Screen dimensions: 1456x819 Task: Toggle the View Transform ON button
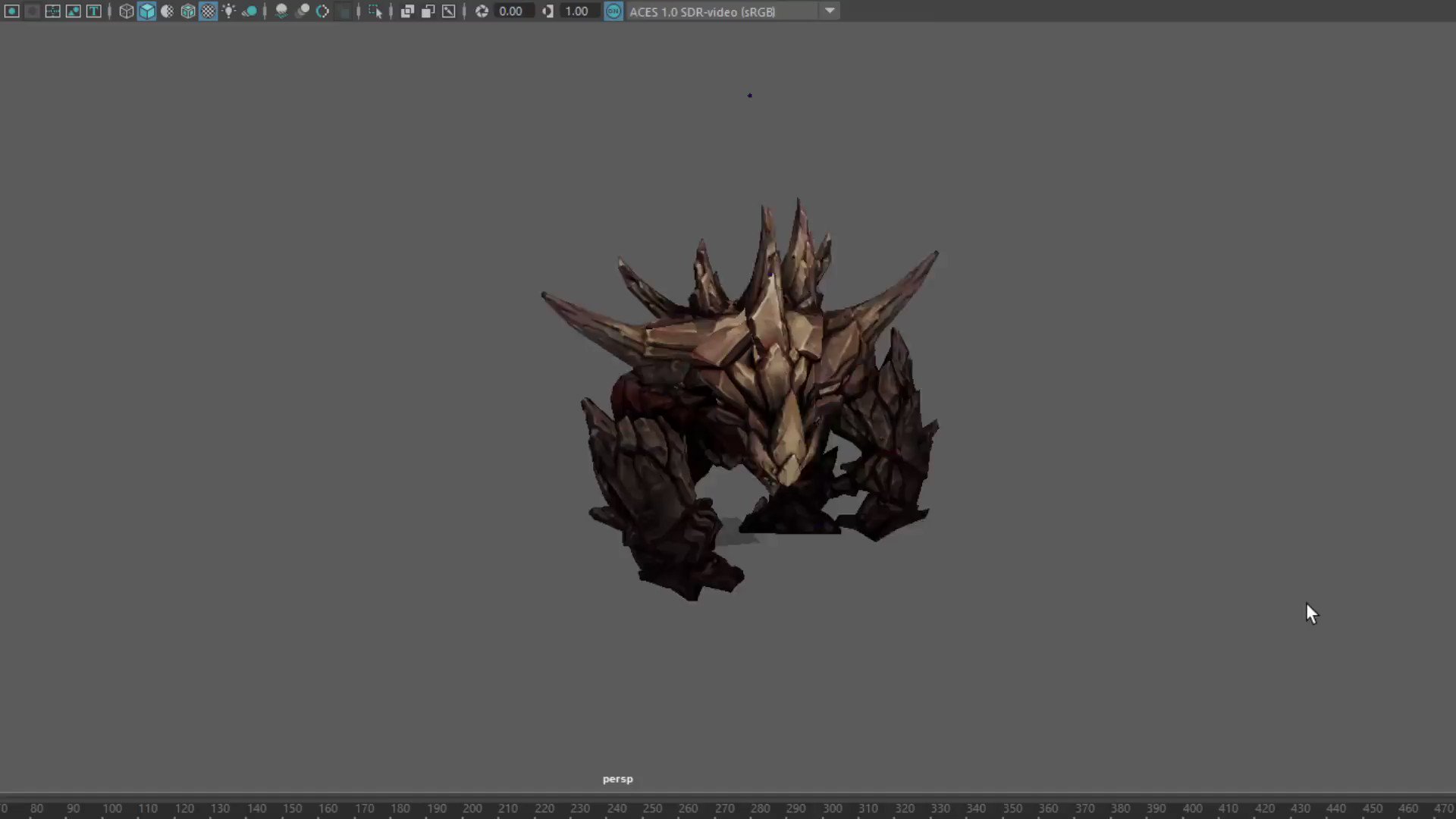click(613, 11)
